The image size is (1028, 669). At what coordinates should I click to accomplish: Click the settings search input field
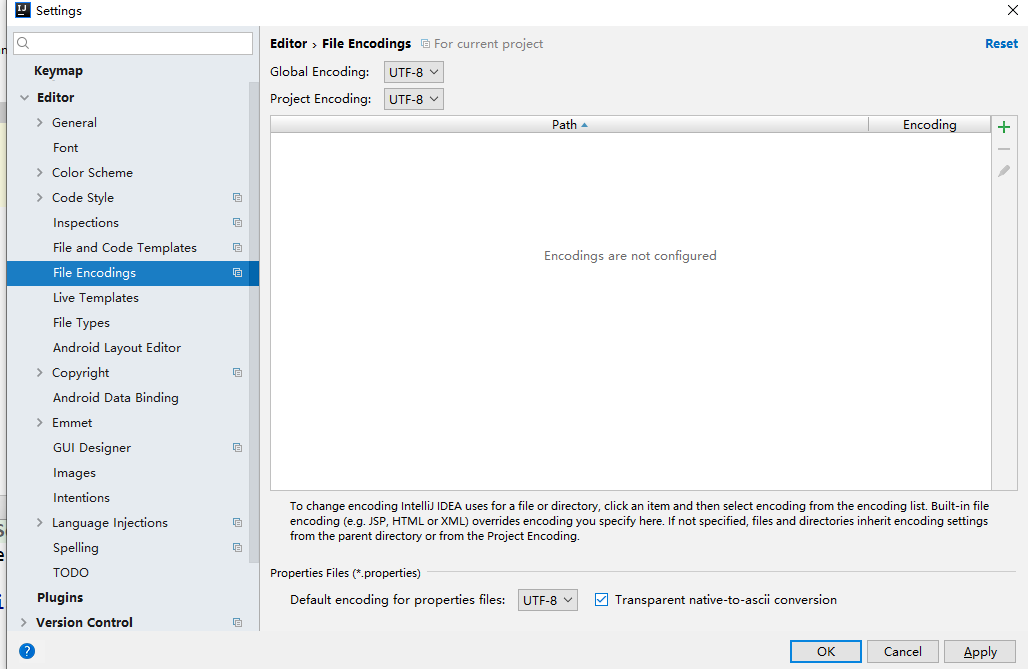click(x=132, y=43)
